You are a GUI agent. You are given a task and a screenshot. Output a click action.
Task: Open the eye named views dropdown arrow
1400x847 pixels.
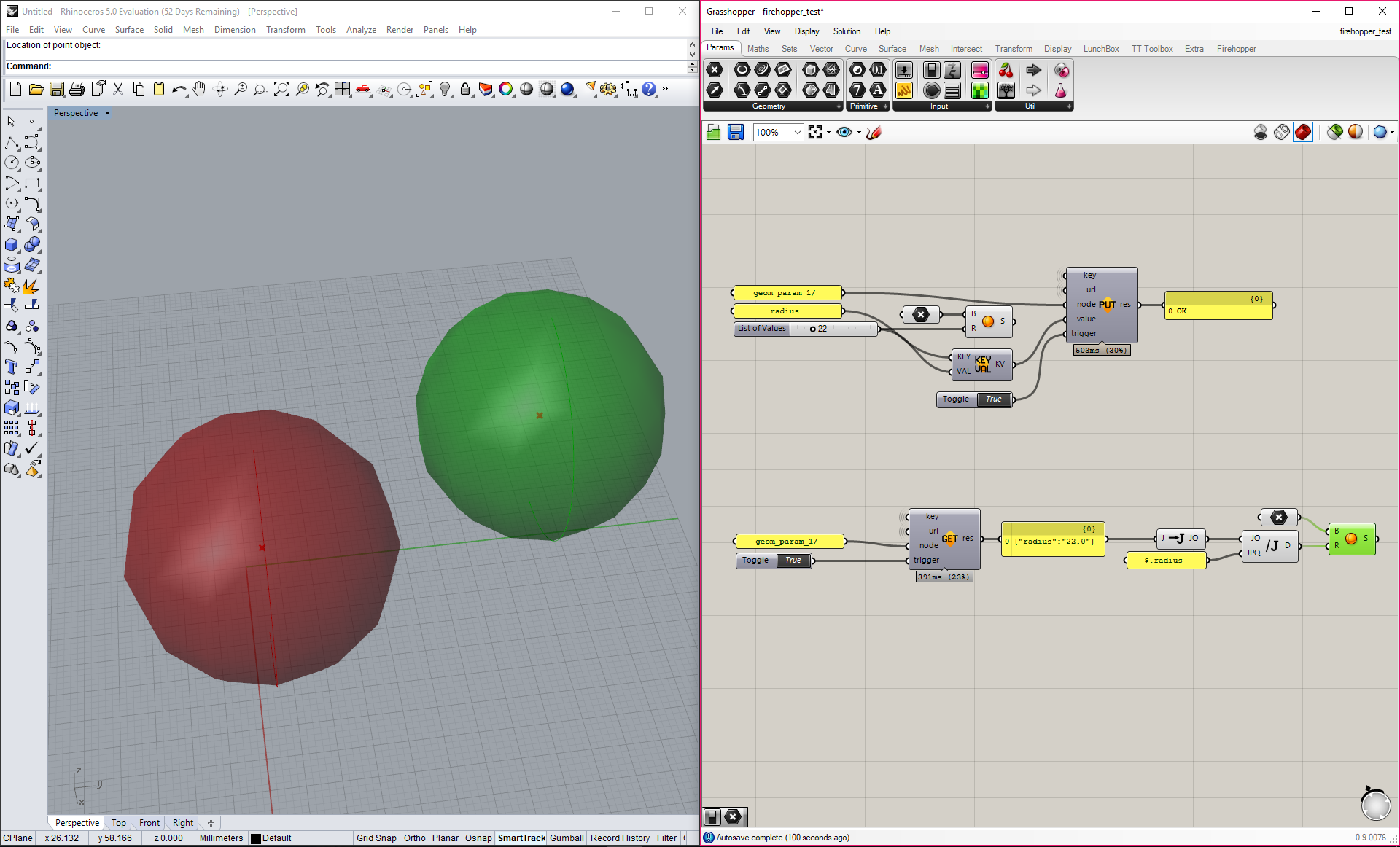pyautogui.click(x=859, y=133)
